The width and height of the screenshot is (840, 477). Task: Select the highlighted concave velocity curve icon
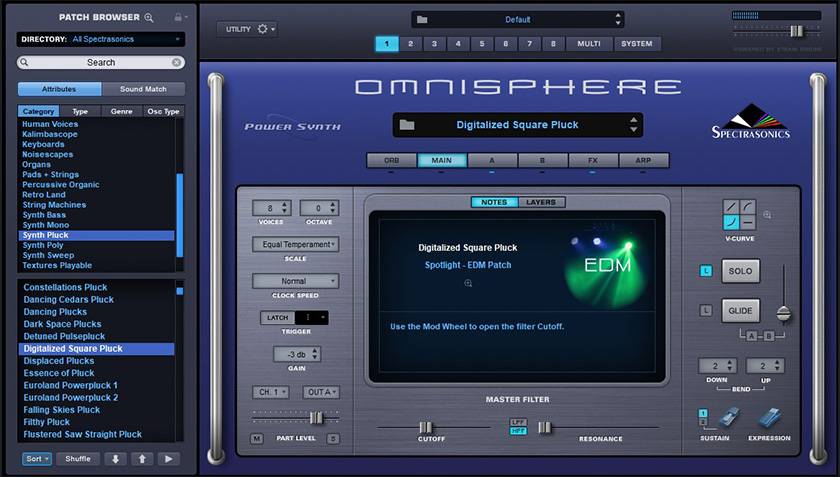tap(731, 222)
